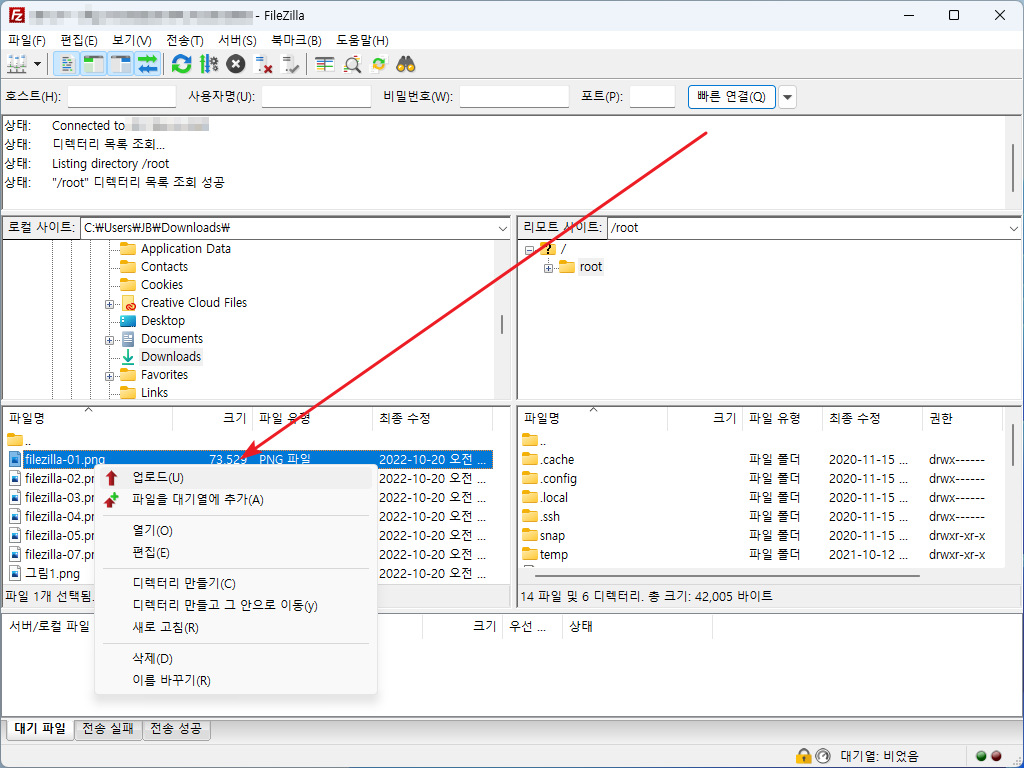Expand the remote root folder node
This screenshot has height=768, width=1024.
click(x=549, y=268)
